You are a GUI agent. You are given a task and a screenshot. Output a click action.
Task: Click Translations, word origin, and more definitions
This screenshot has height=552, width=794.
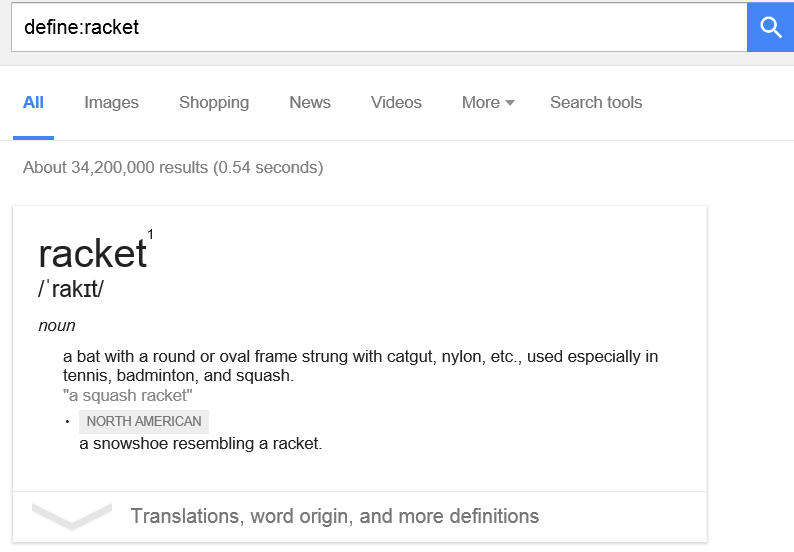335,517
